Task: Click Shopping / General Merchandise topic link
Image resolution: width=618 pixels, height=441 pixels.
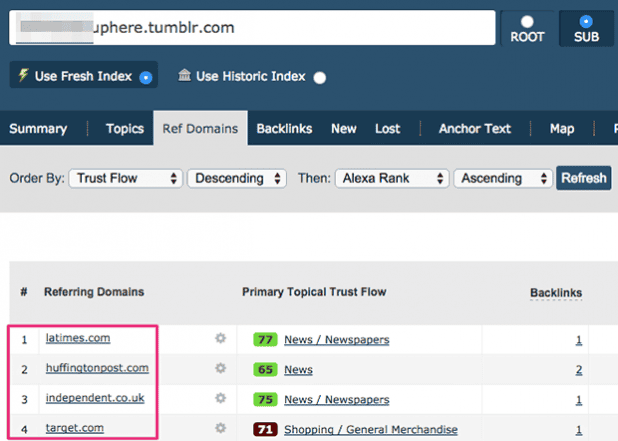Action: pos(371,430)
